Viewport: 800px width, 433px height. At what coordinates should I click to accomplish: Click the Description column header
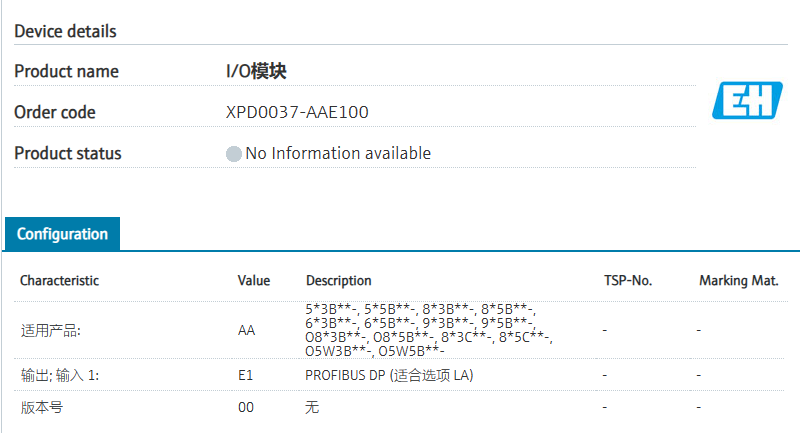click(x=338, y=281)
